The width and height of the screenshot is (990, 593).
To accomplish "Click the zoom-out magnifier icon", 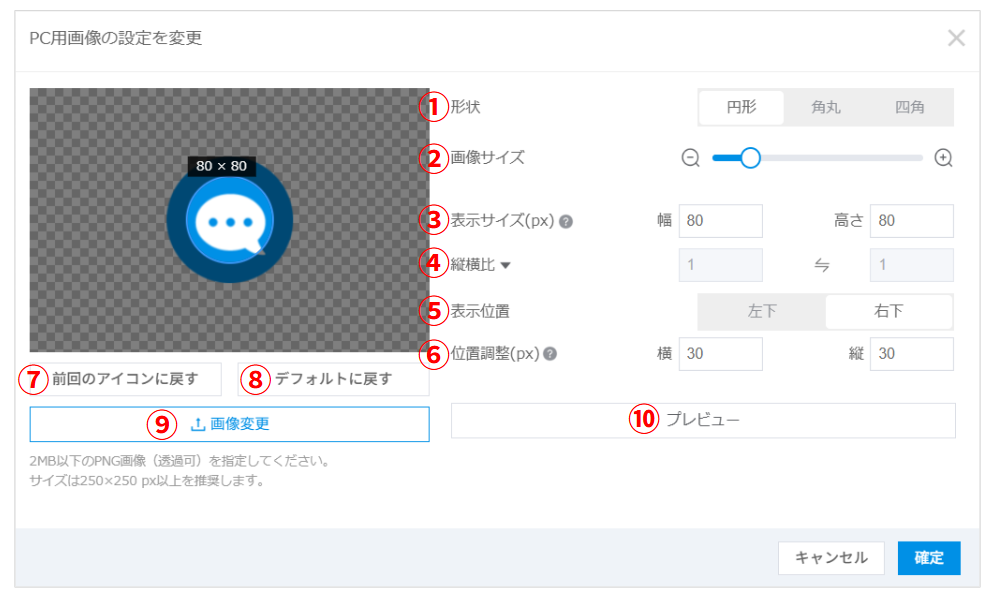I will click(x=690, y=158).
